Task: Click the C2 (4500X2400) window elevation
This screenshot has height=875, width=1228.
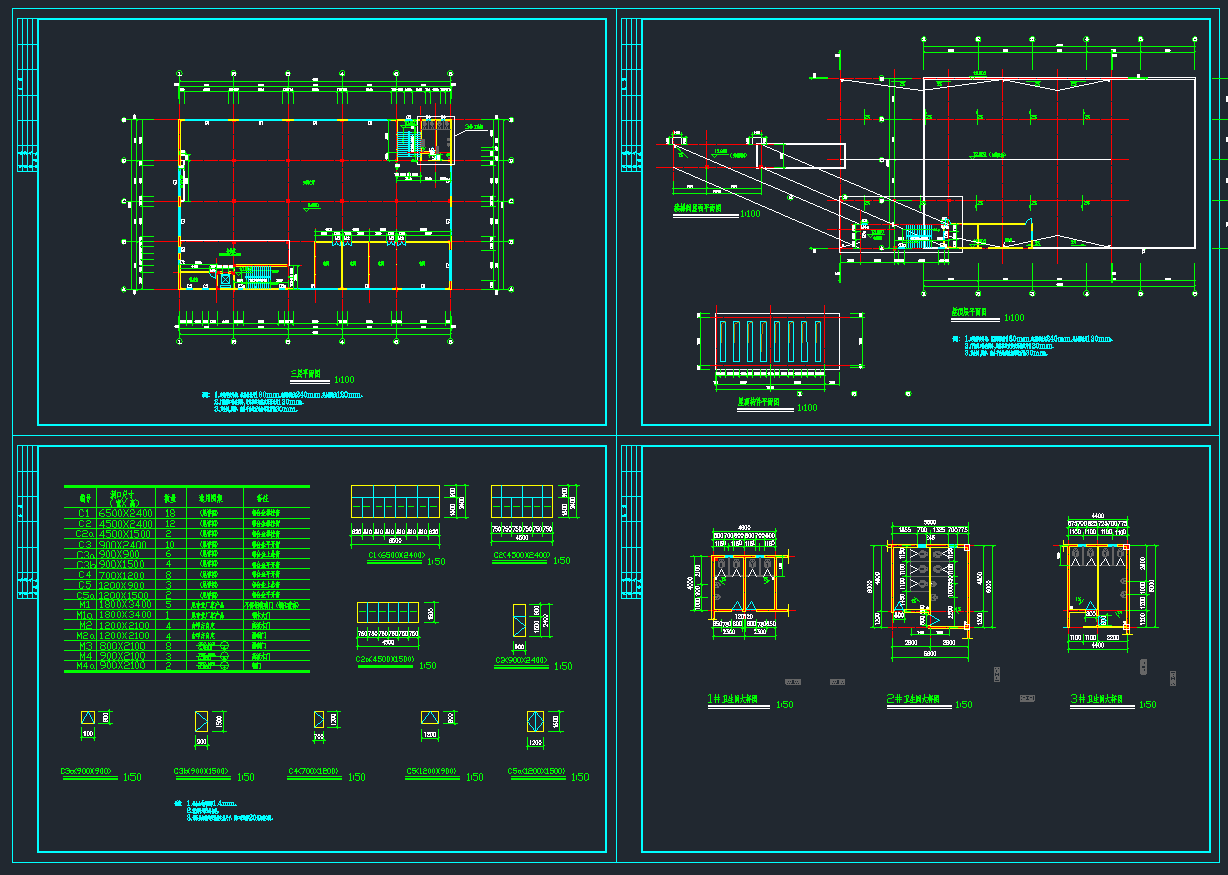Action: [x=521, y=501]
